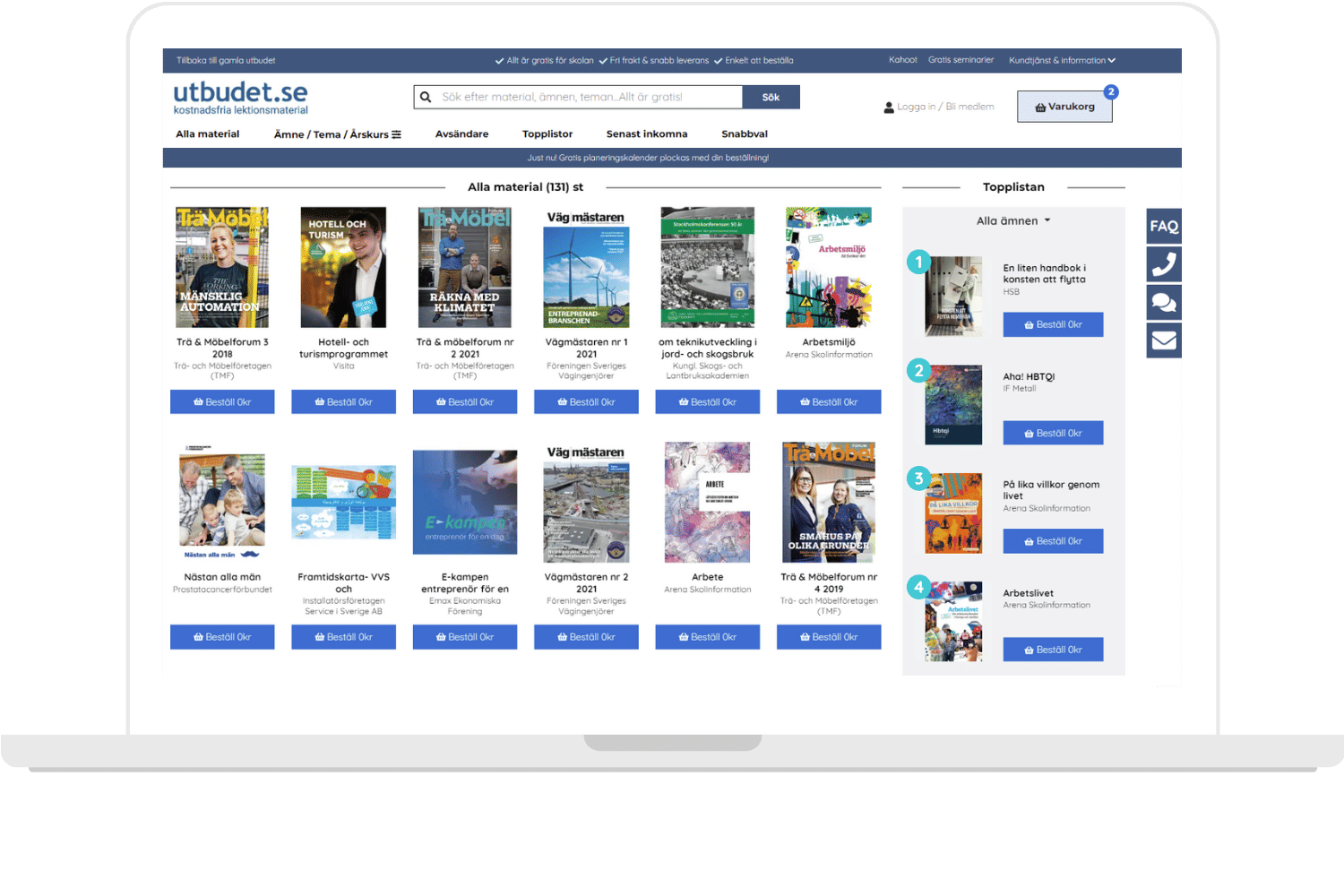
Task: Click the Sök search button
Action: point(771,97)
